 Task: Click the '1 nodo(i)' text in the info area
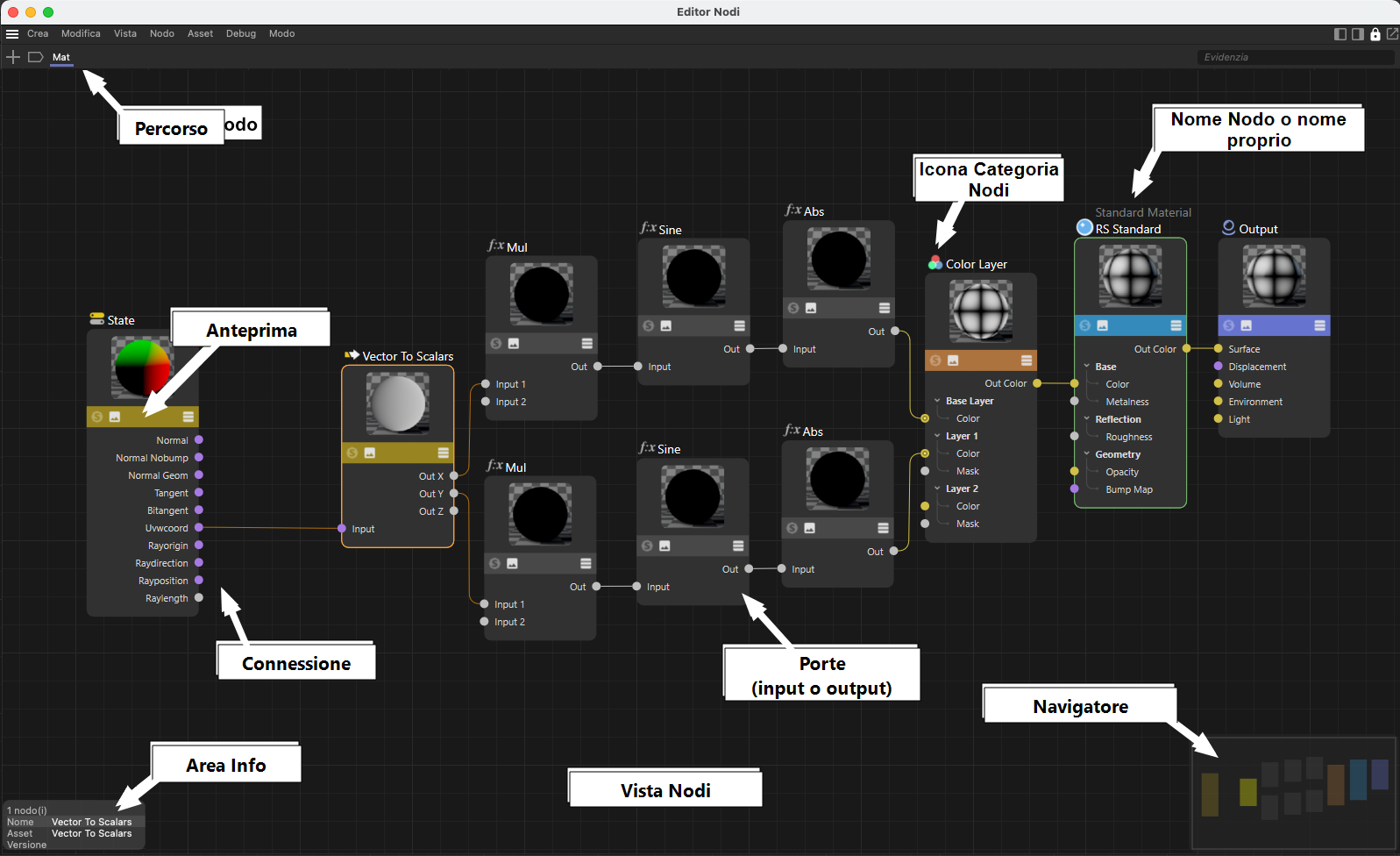tap(27, 810)
